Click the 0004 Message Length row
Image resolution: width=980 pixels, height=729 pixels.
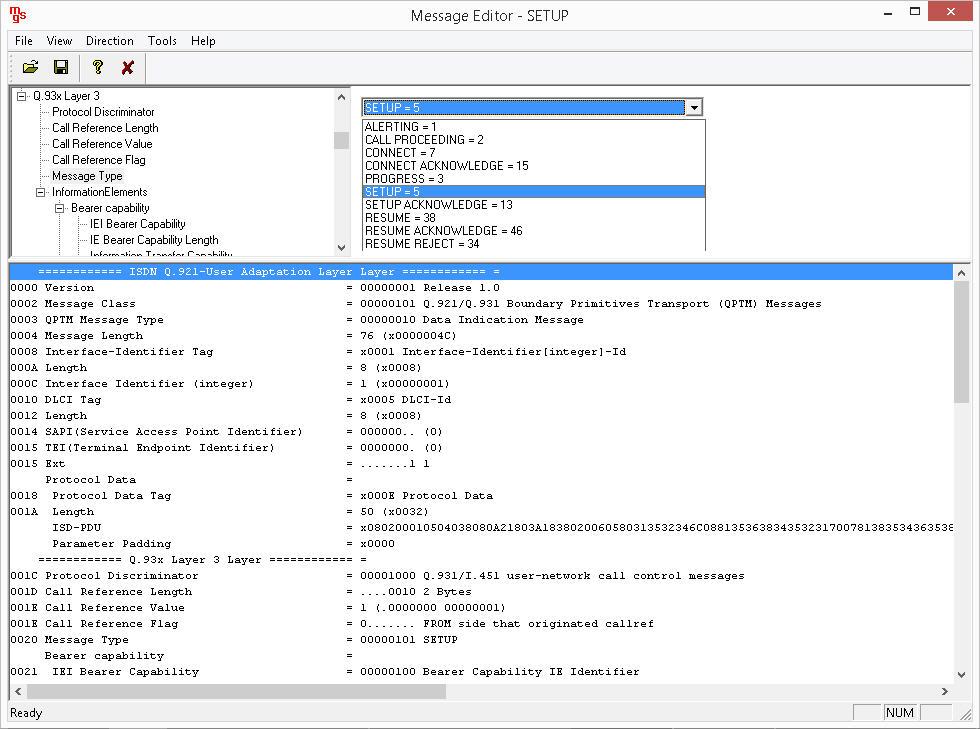click(x=481, y=336)
